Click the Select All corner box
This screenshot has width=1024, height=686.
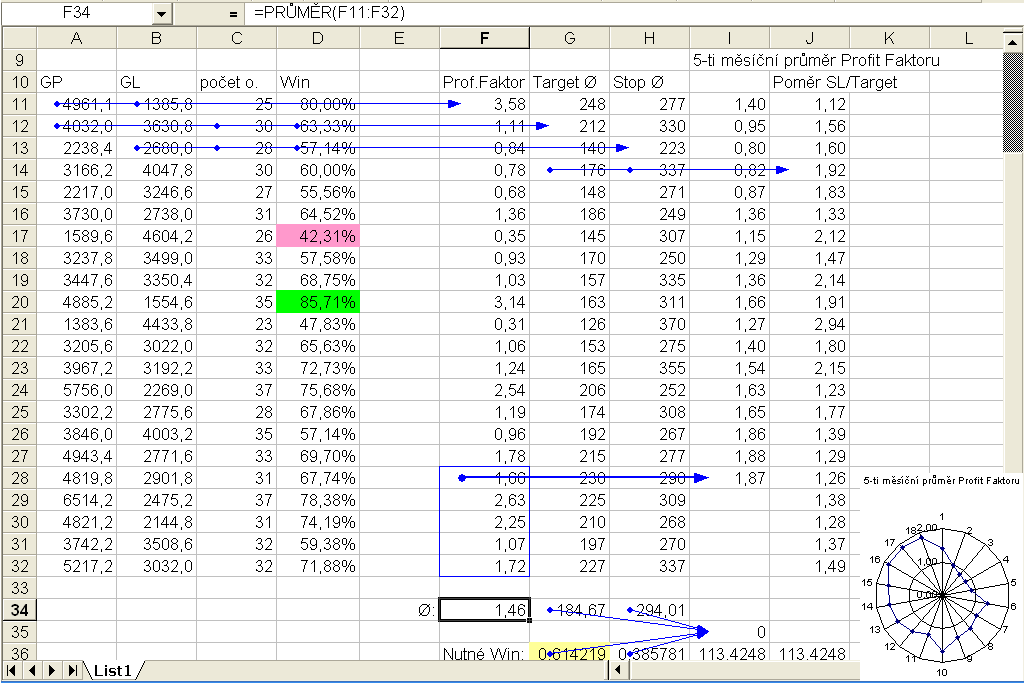pos(18,38)
